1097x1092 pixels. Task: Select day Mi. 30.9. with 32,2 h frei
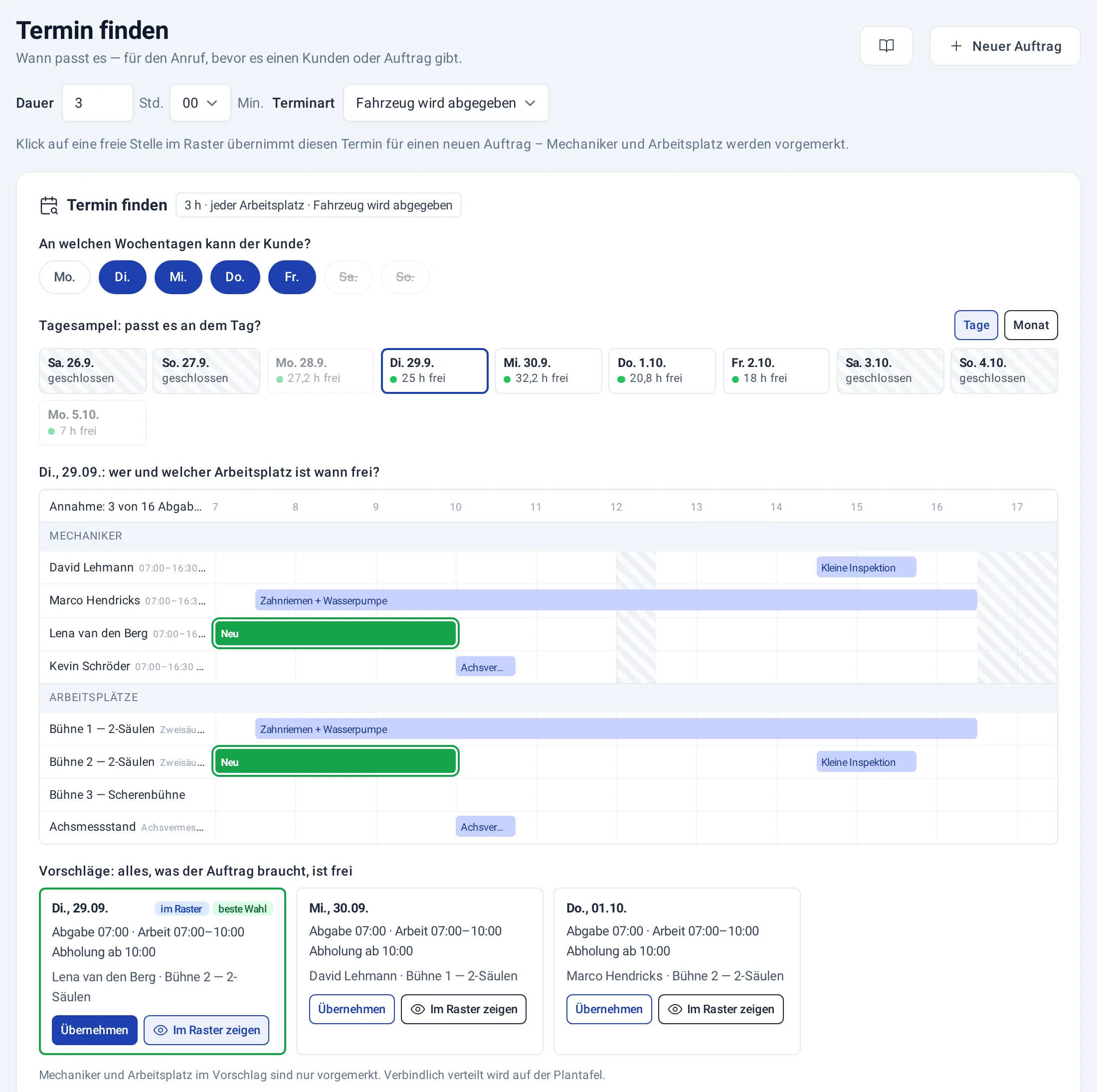click(x=548, y=371)
